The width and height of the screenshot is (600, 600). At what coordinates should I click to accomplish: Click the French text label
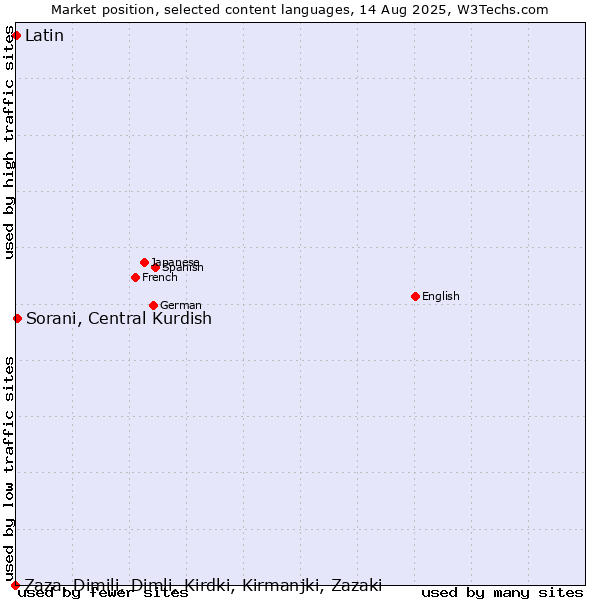pos(160,277)
